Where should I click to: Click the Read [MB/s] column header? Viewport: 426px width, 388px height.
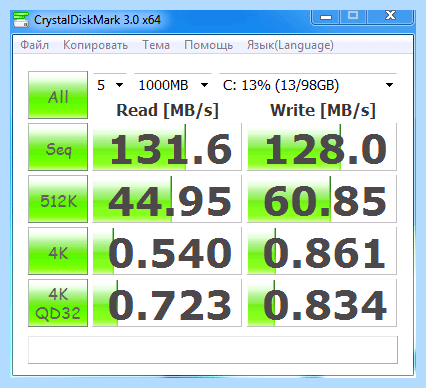[x=167, y=110]
